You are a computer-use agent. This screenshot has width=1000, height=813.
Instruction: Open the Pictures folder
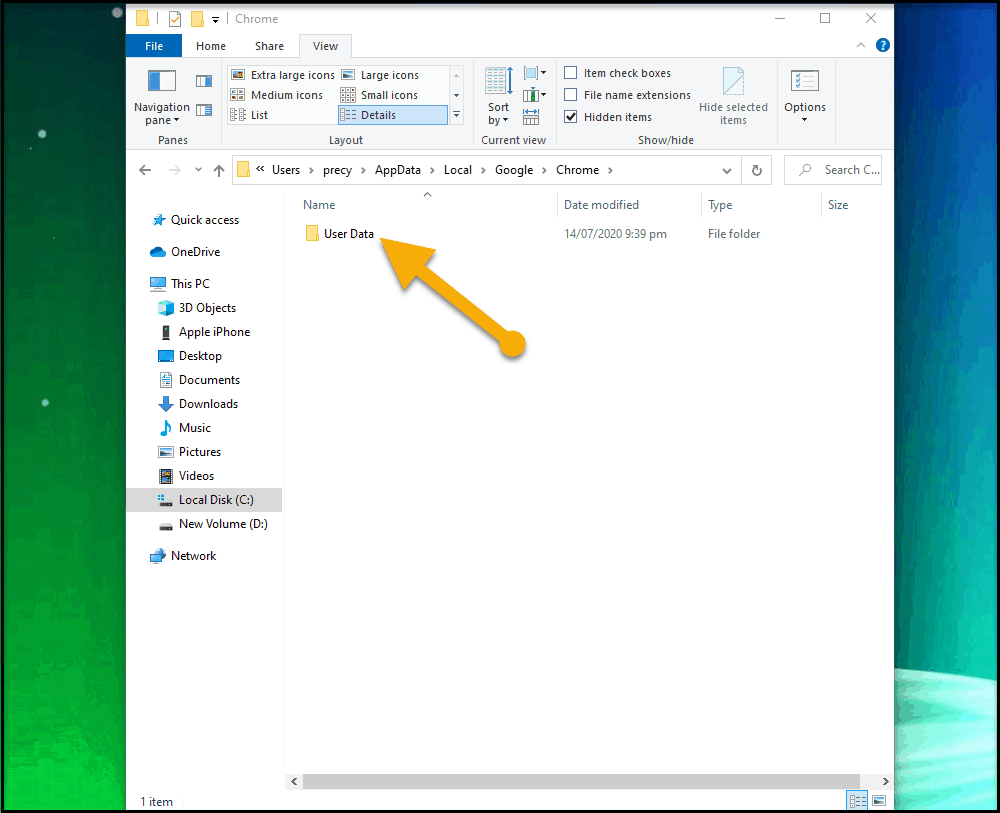click(x=189, y=452)
